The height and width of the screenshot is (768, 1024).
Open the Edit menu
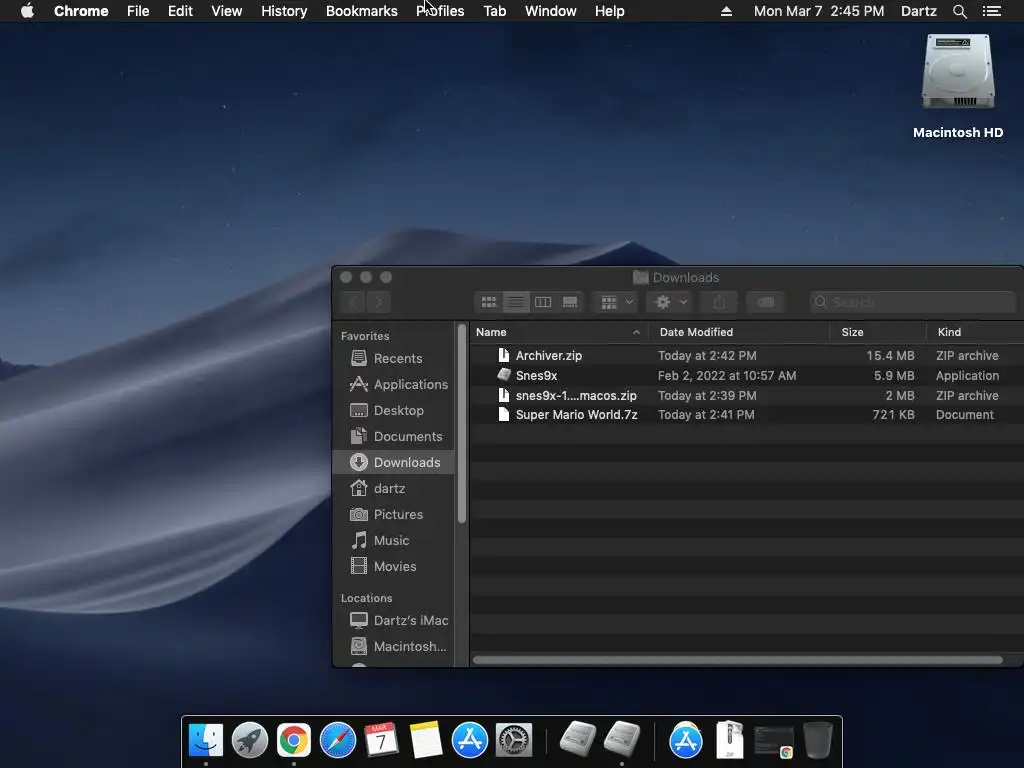pos(180,11)
